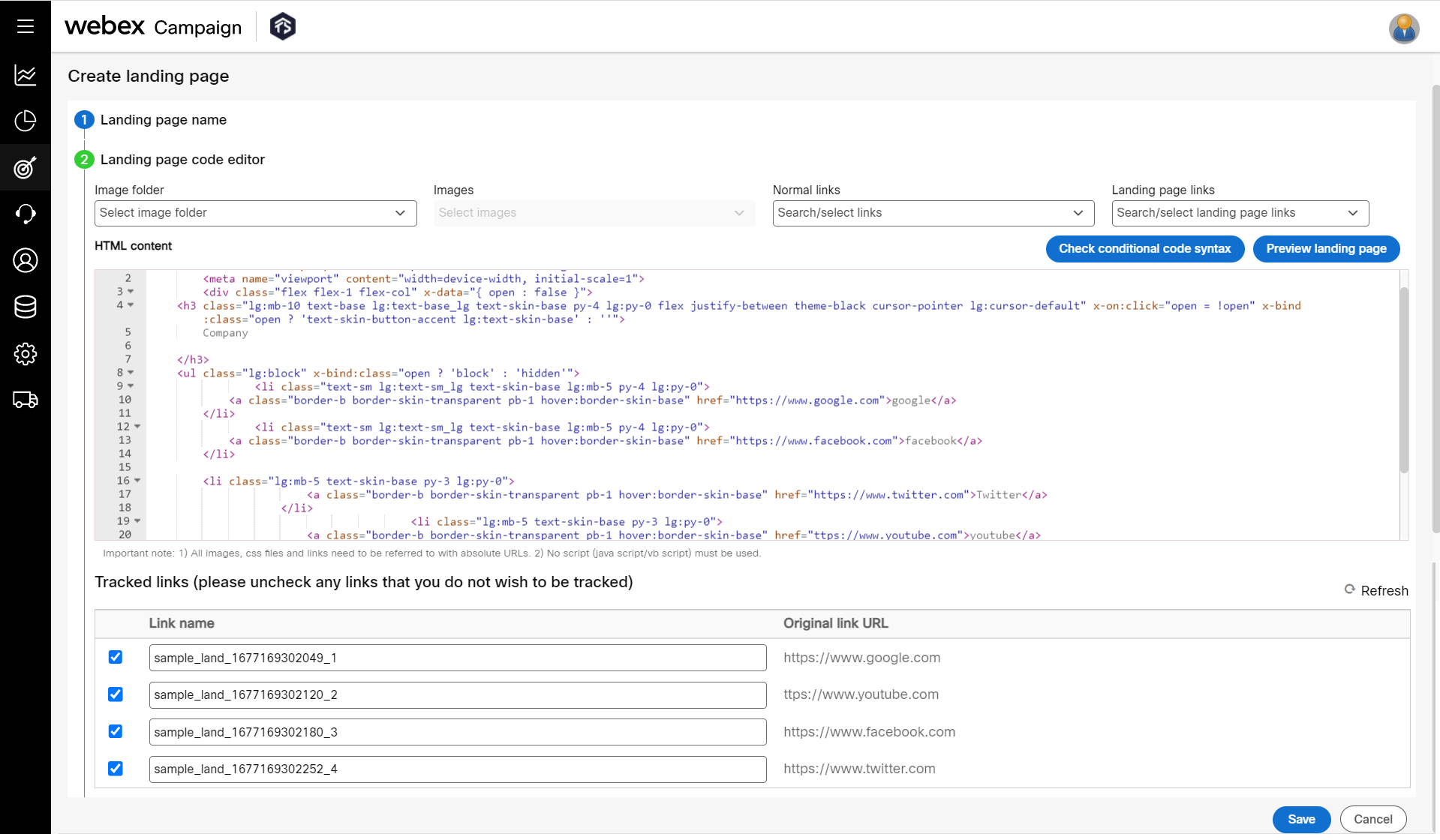Click the https://www.facebook.com original URL
The image size is (1440, 840).
pyautogui.click(x=869, y=732)
